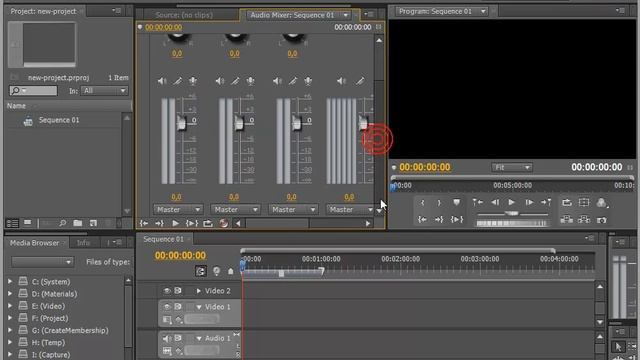Add unnumbered marker in the timeline header
The image size is (640, 360).
[231, 271]
